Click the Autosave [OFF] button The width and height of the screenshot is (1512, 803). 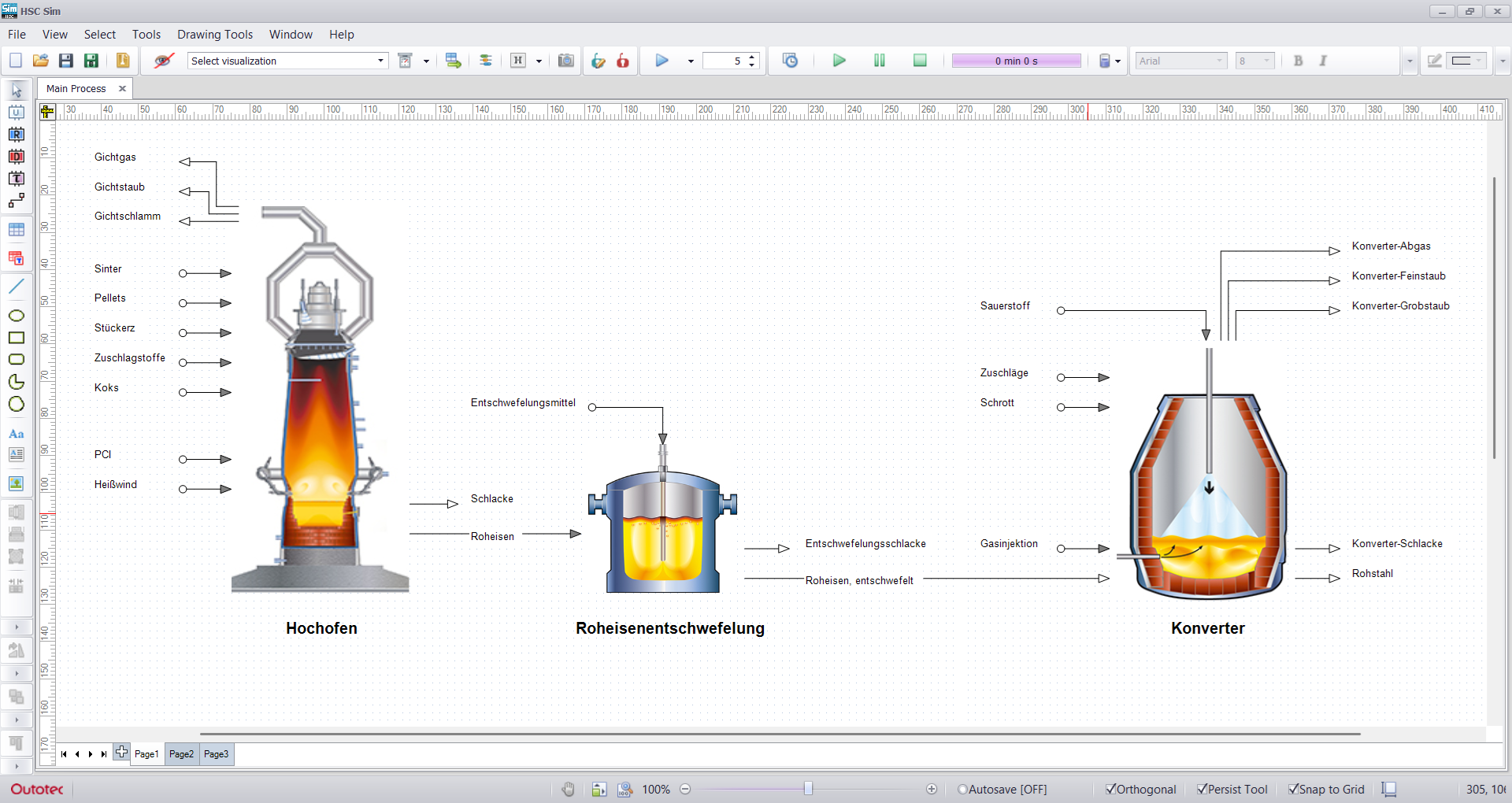[x=1002, y=789]
